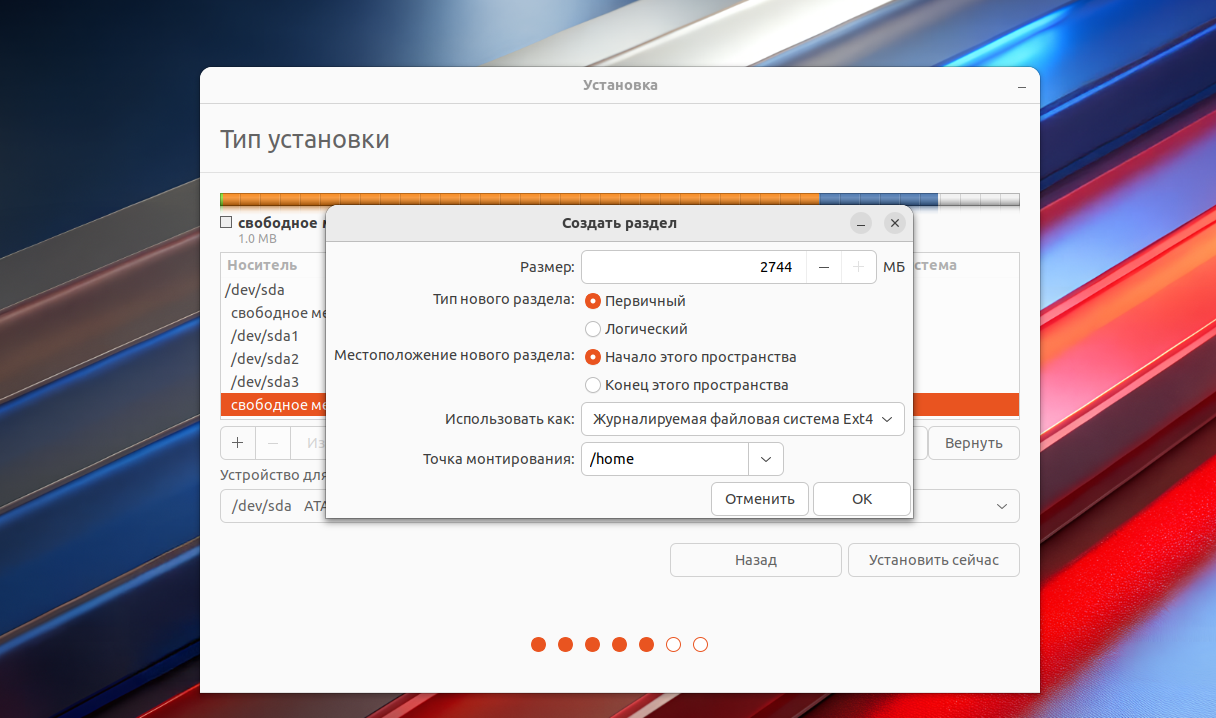Click the add partition plus icon

pyautogui.click(x=237, y=442)
